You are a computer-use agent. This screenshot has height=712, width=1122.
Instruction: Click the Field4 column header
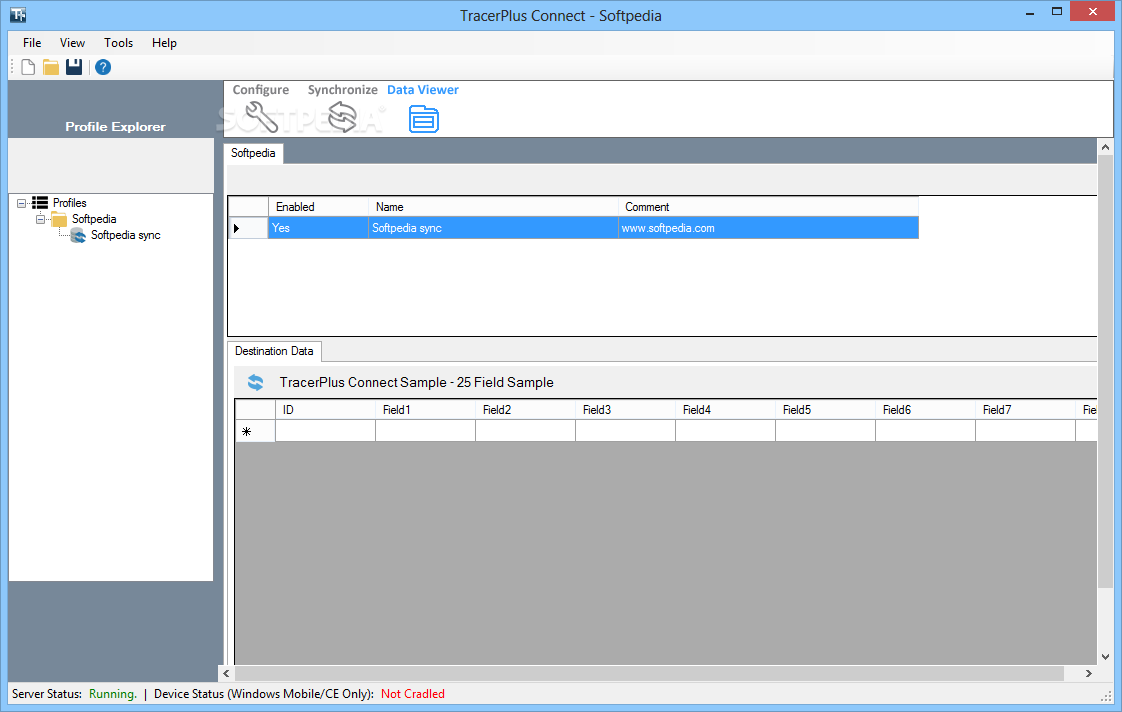coord(726,410)
